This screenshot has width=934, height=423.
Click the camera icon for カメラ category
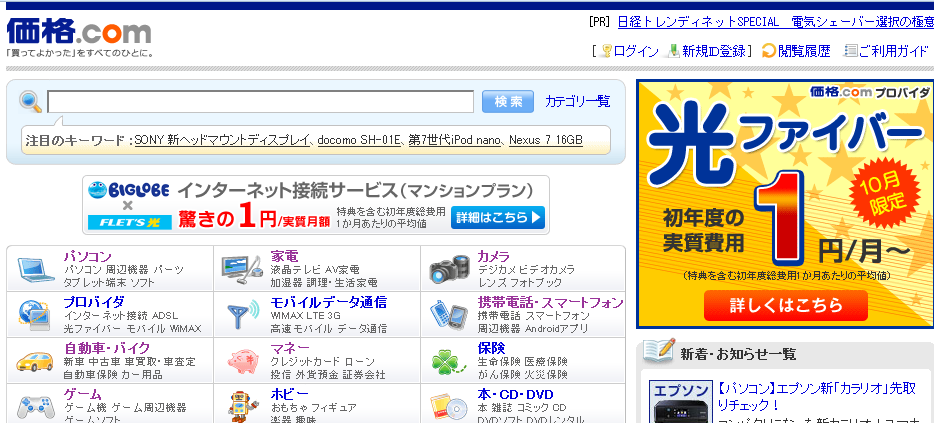click(x=450, y=269)
